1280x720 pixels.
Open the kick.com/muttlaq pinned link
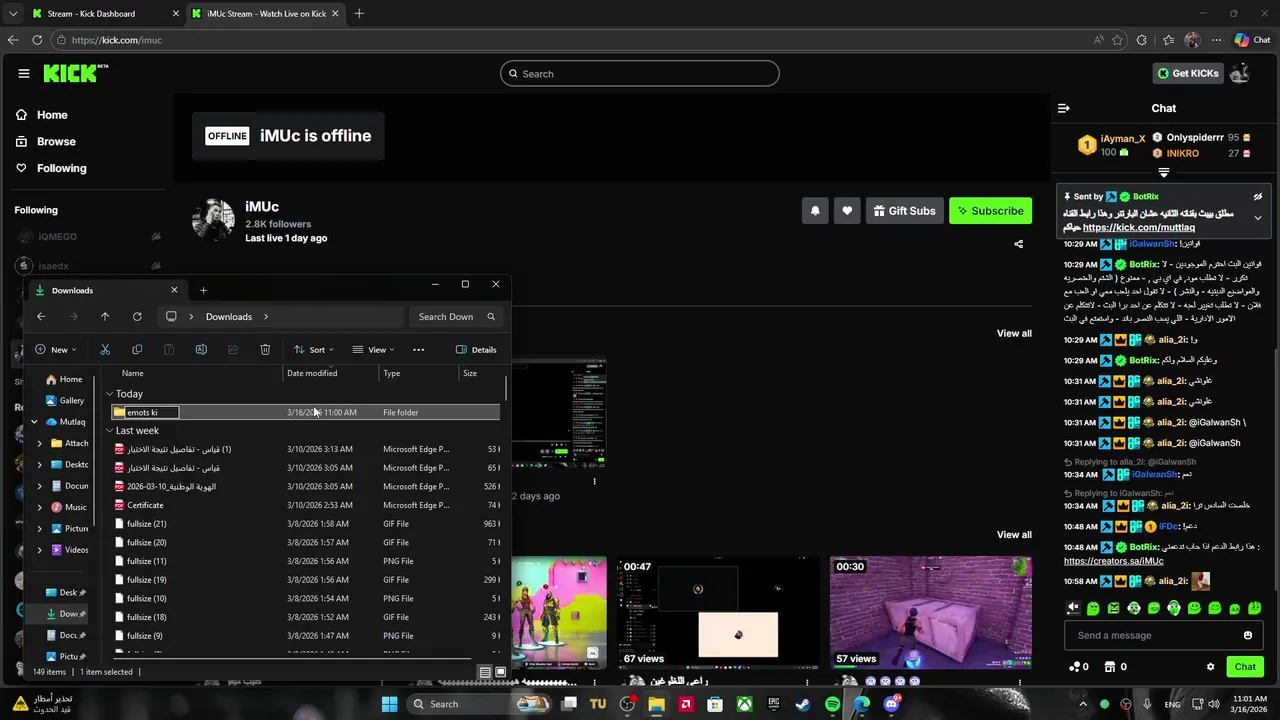[x=1139, y=228]
